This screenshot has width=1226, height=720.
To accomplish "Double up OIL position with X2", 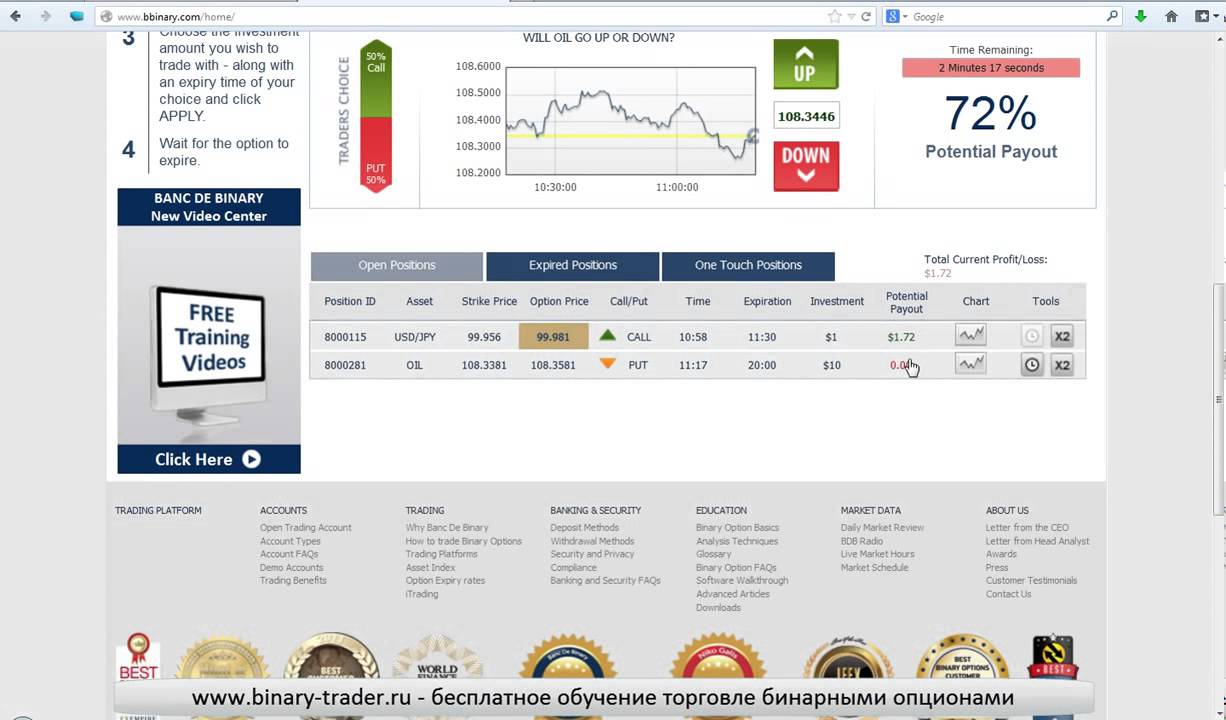I will pos(1062,365).
